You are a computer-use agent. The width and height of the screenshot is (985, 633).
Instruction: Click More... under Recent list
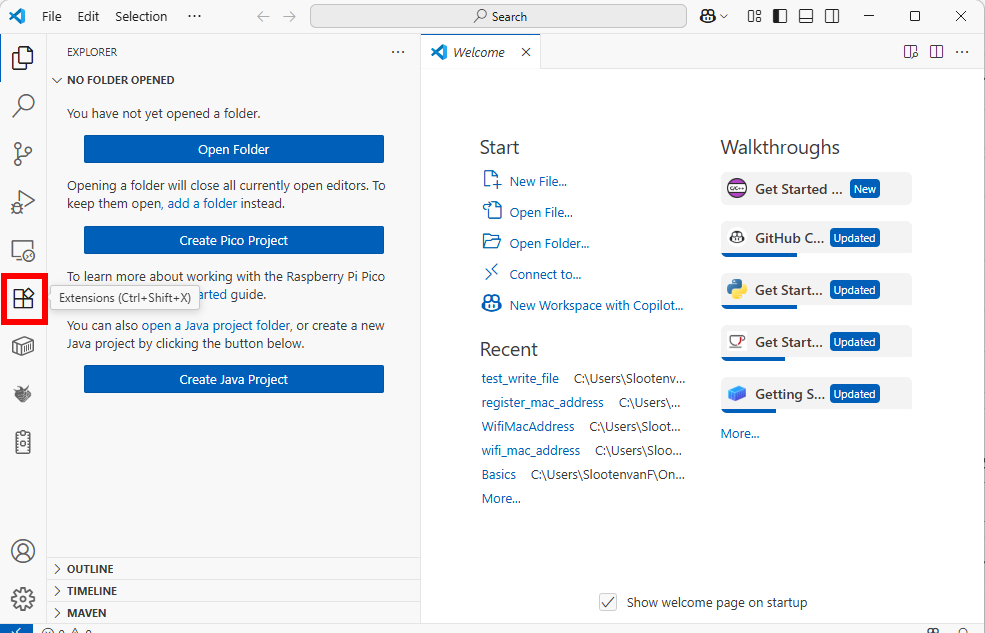tap(501, 499)
